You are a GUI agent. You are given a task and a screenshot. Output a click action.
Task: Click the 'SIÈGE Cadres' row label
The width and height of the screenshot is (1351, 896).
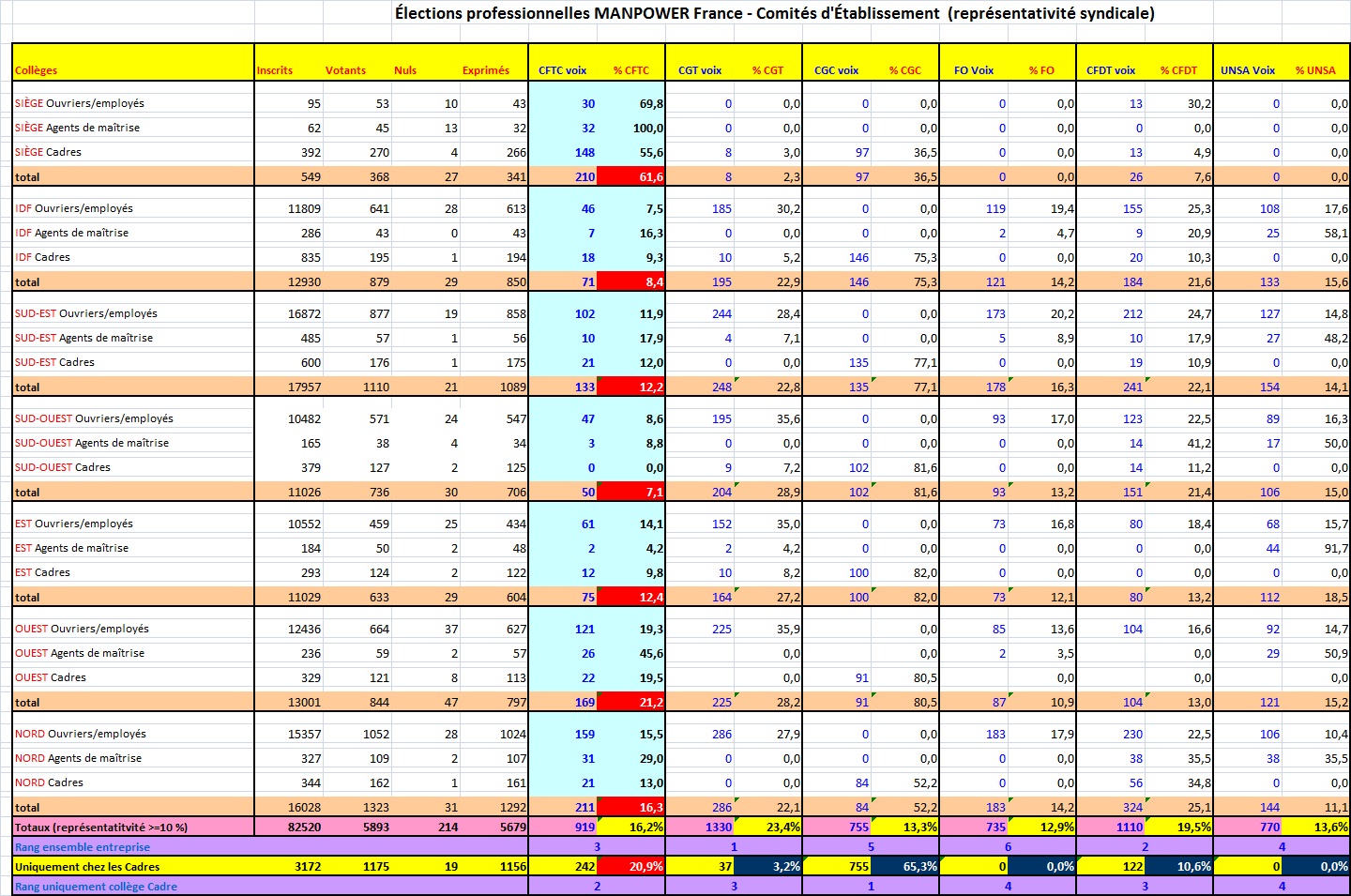pos(48,152)
